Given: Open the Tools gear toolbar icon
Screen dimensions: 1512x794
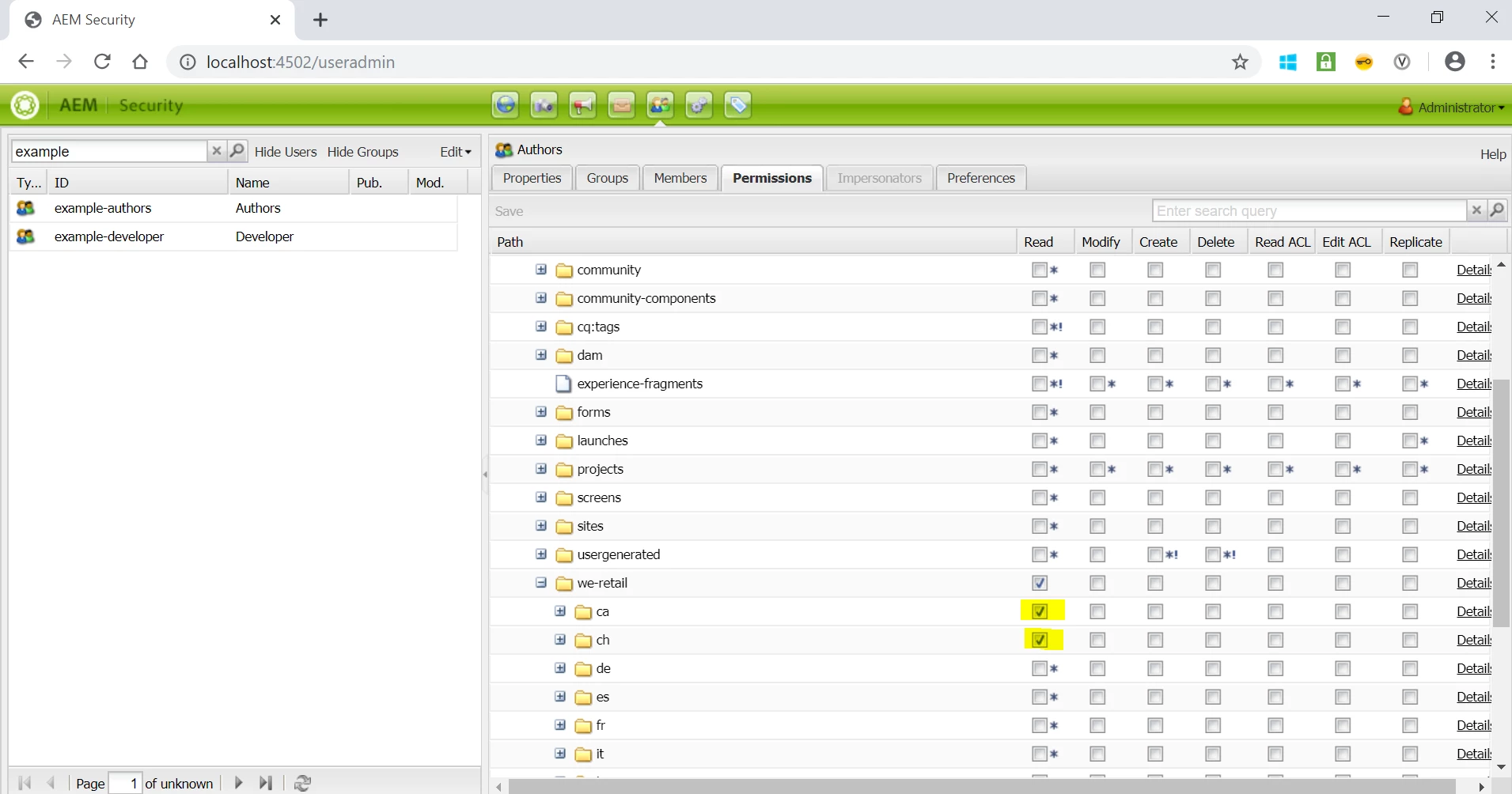Looking at the screenshot, I should (699, 105).
